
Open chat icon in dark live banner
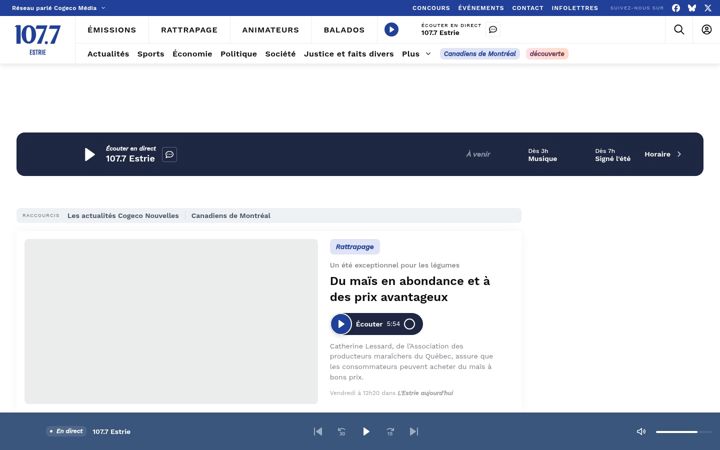click(169, 154)
